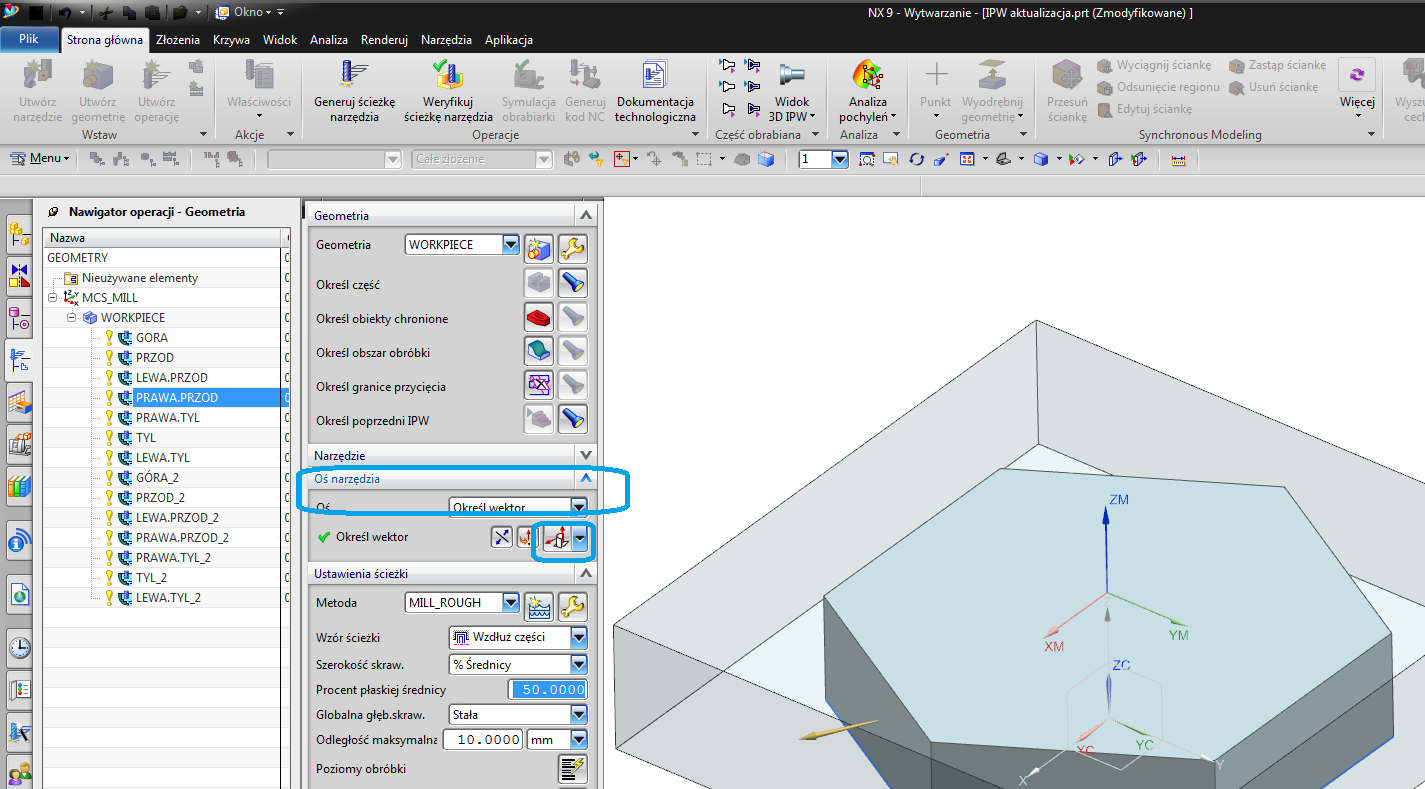Open Oś Określ wektor dropdown

pyautogui.click(x=578, y=507)
